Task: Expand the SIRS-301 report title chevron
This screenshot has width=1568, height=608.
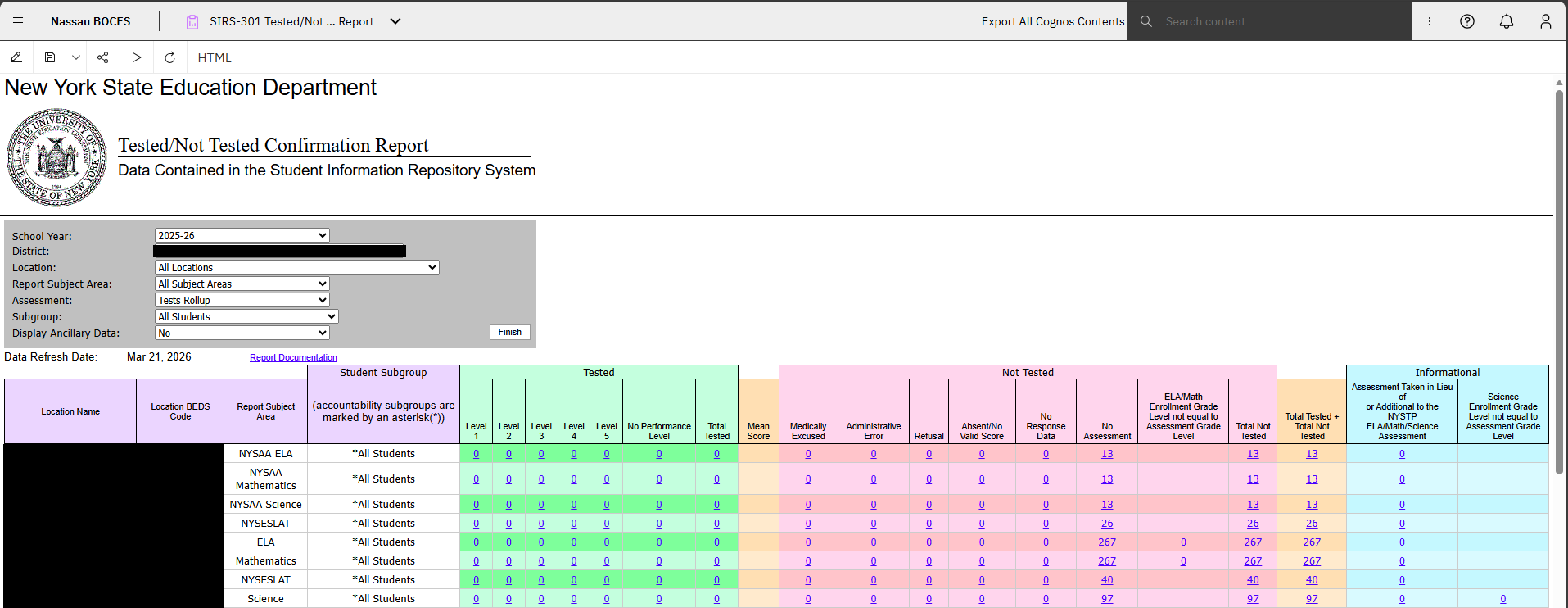Action: 395,21
